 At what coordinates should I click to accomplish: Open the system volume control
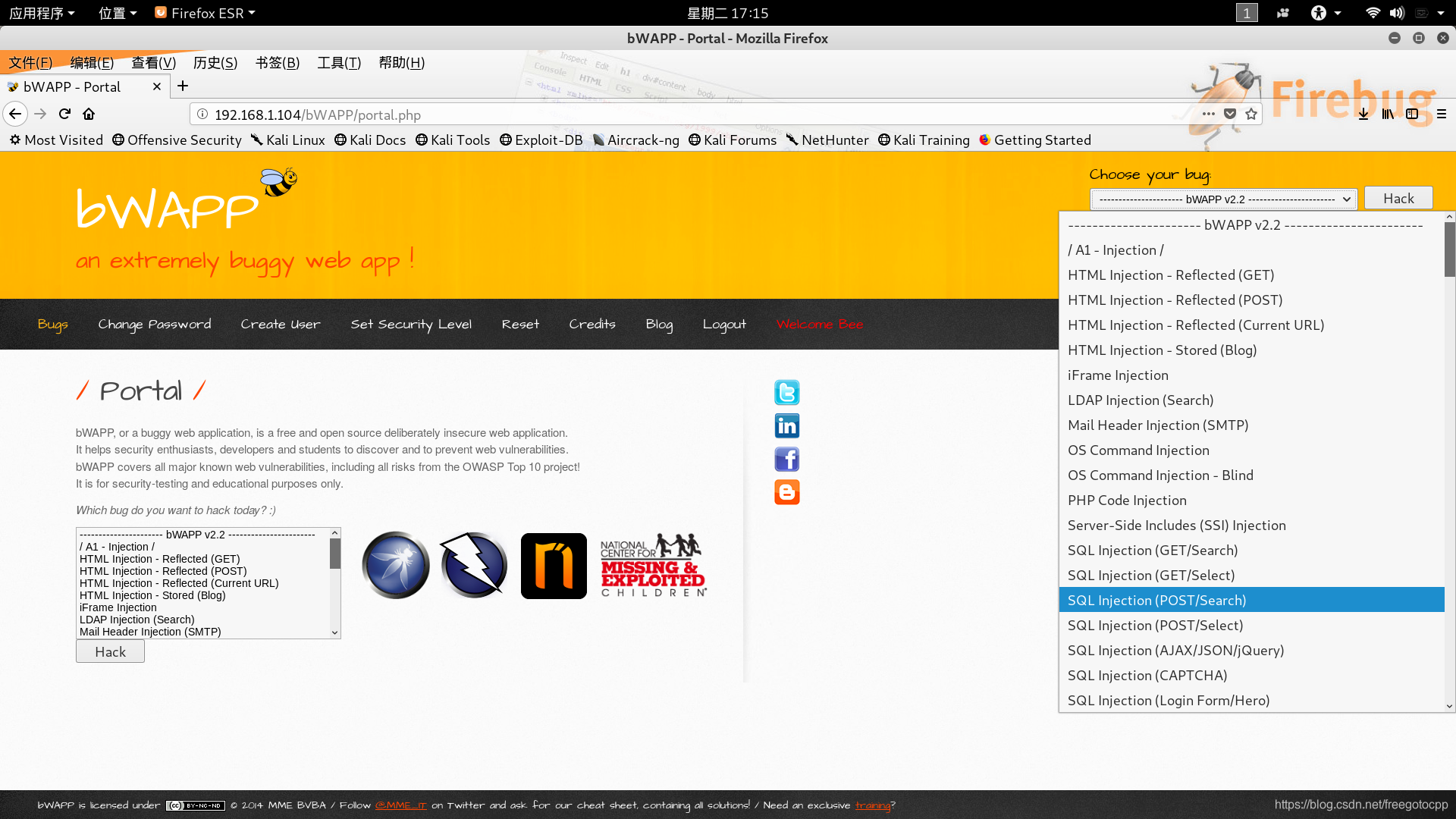click(1397, 13)
